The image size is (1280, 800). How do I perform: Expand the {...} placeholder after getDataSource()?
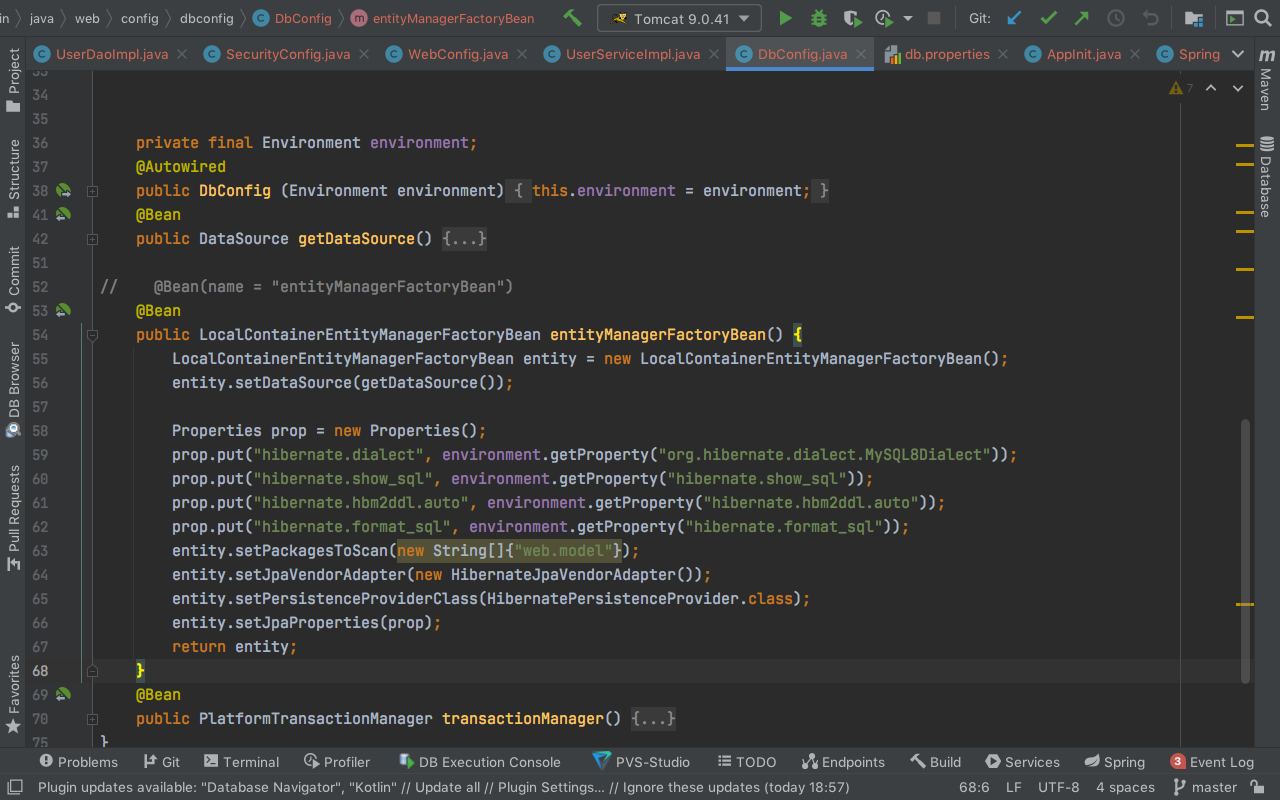(x=464, y=238)
